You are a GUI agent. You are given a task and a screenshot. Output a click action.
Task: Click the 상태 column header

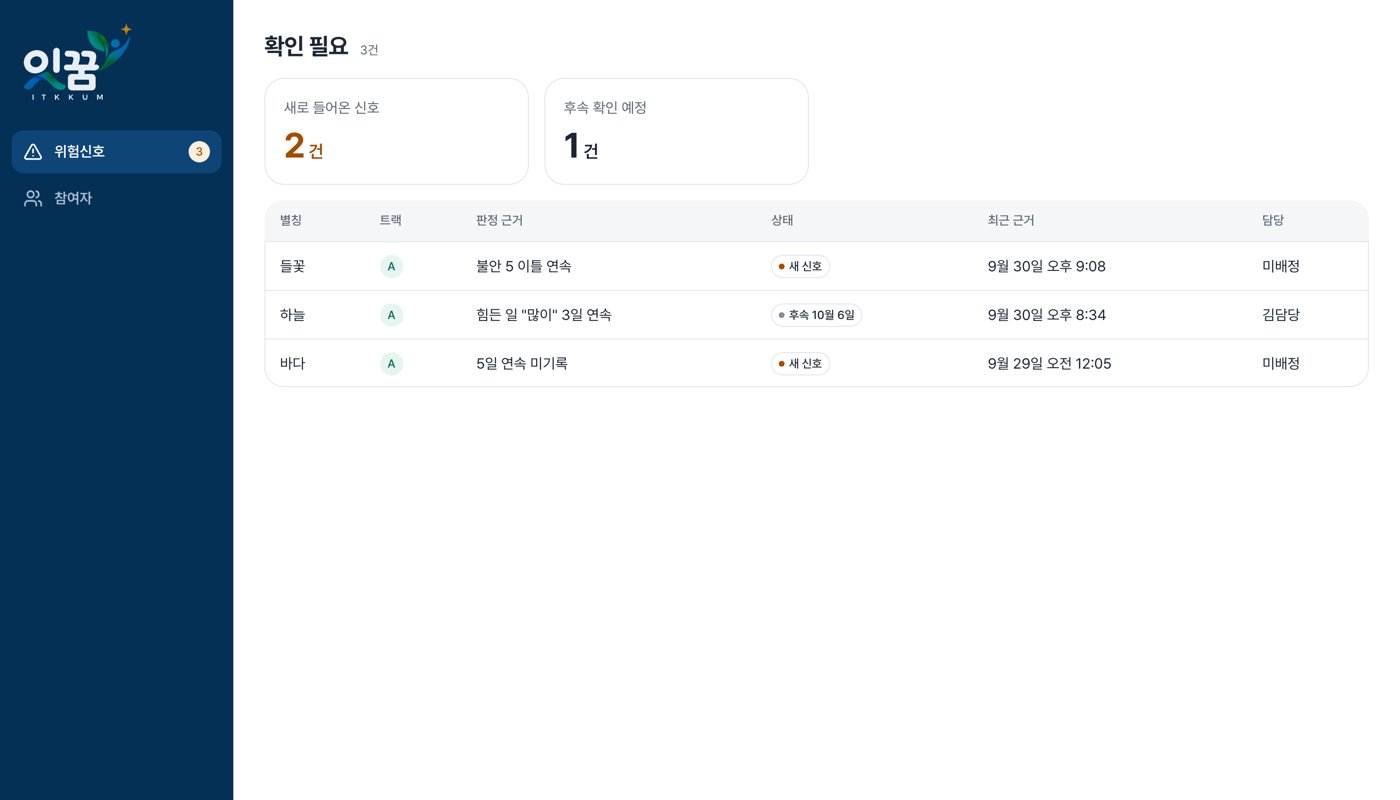(x=782, y=220)
